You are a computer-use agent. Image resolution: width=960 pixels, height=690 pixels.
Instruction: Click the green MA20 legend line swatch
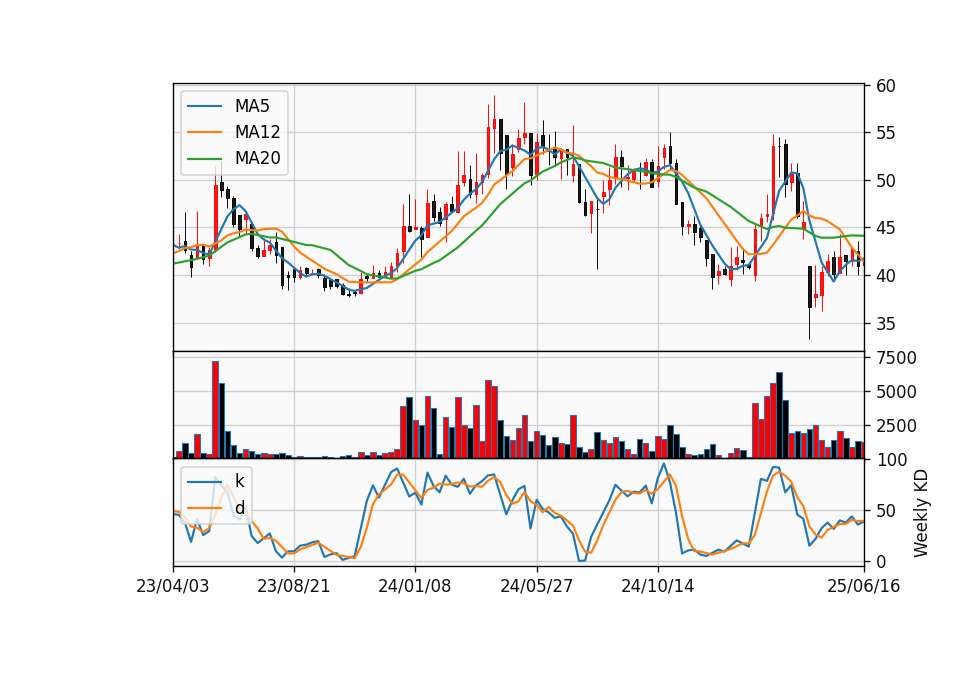tap(204, 159)
